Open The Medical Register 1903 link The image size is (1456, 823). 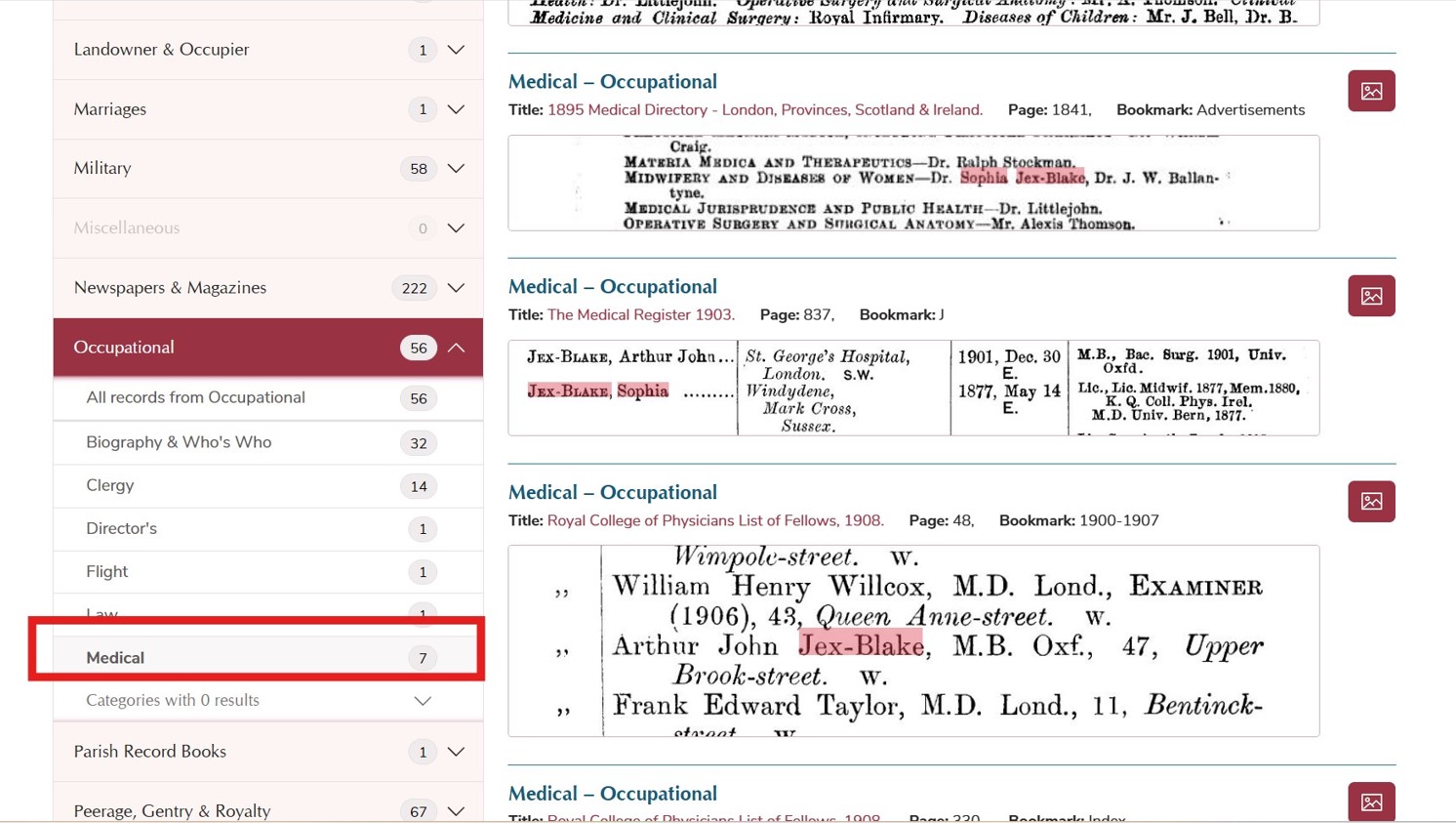pos(640,315)
